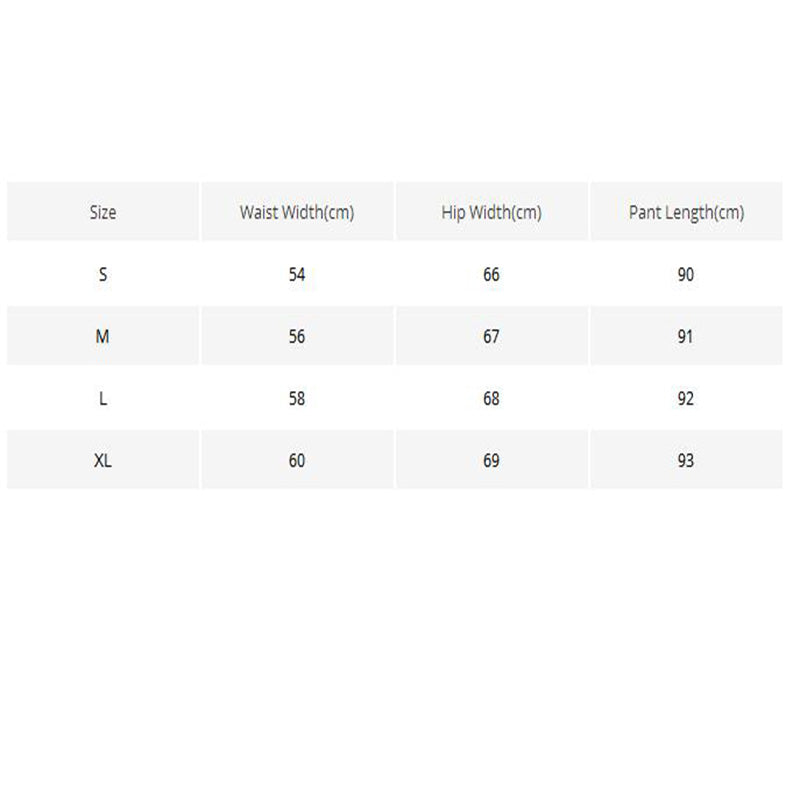This screenshot has height=800, width=800.
Task: Select waist width value 56
Action: tap(297, 337)
